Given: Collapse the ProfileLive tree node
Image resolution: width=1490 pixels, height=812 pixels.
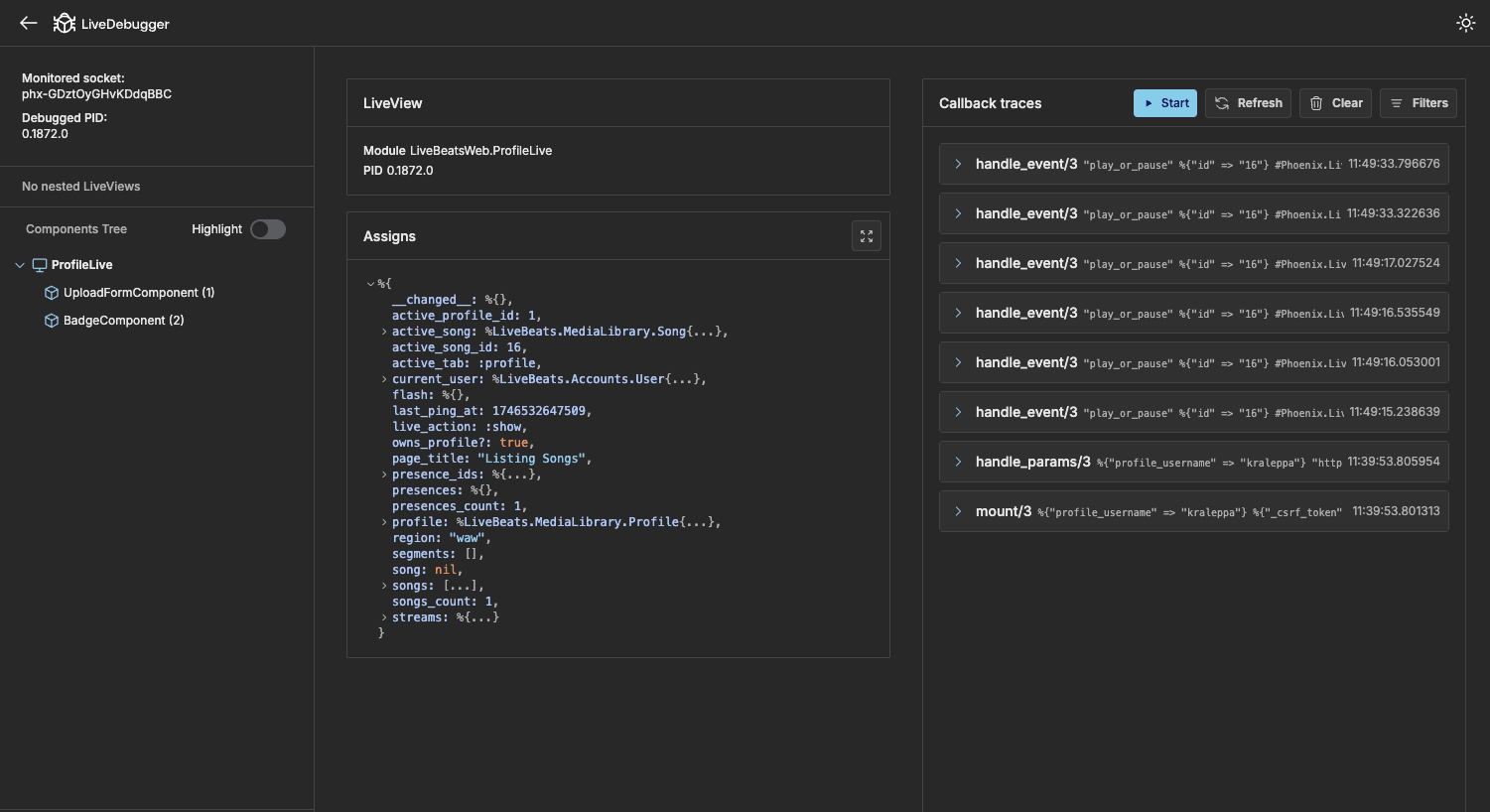Looking at the screenshot, I should (x=20, y=265).
